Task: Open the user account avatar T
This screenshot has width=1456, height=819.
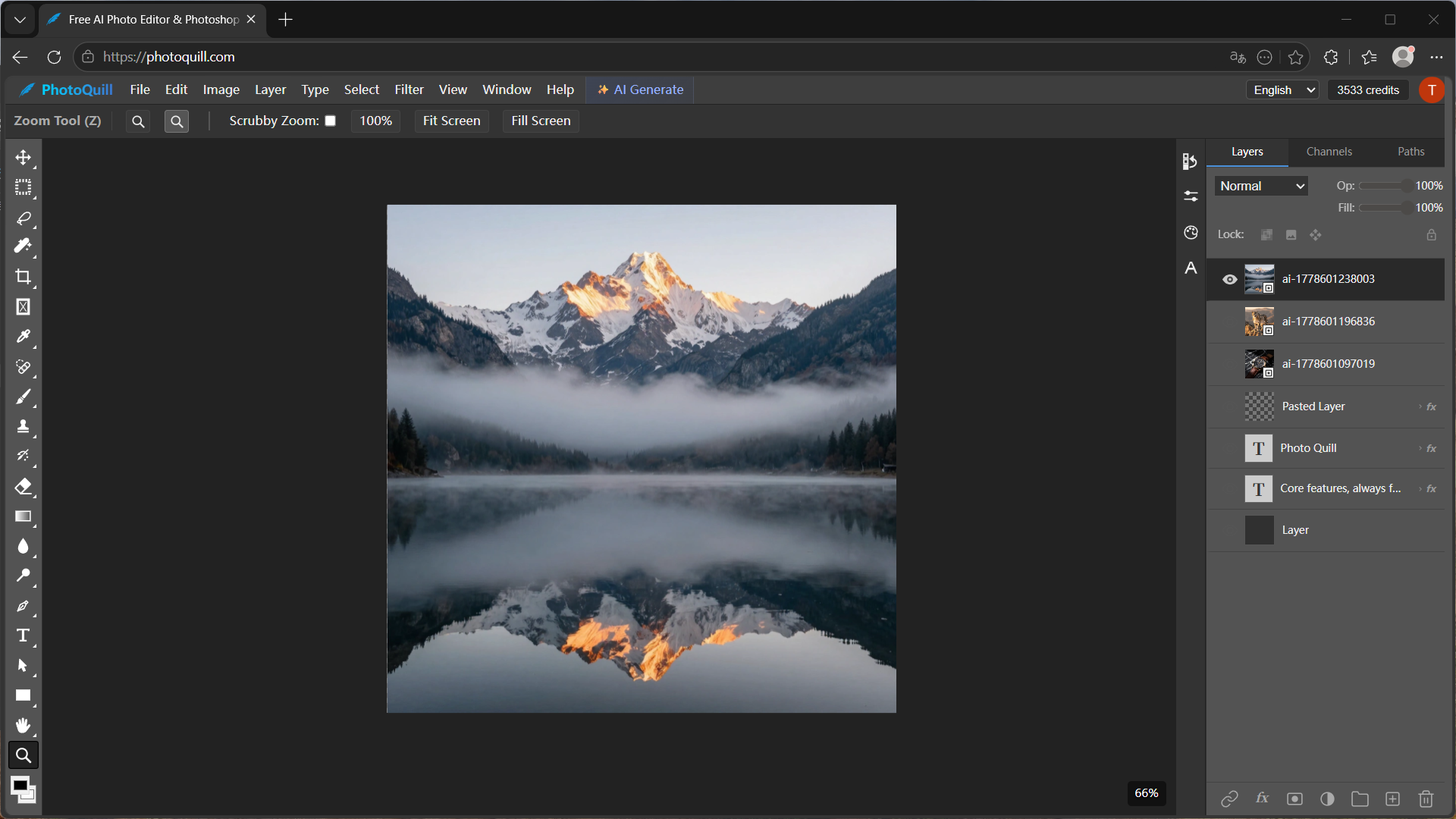Action: coord(1431,90)
